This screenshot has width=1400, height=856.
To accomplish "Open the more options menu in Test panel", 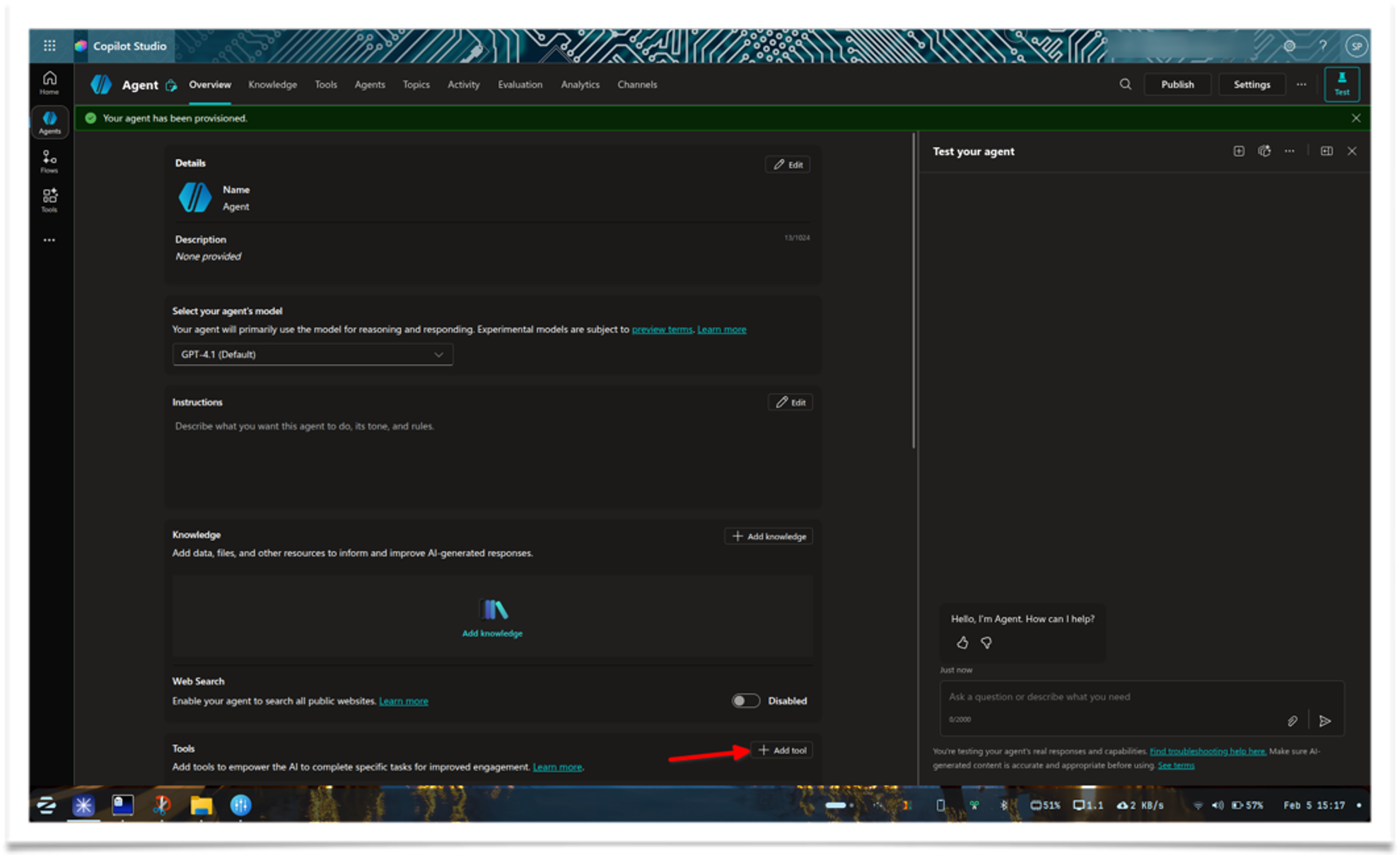I will tap(1290, 151).
